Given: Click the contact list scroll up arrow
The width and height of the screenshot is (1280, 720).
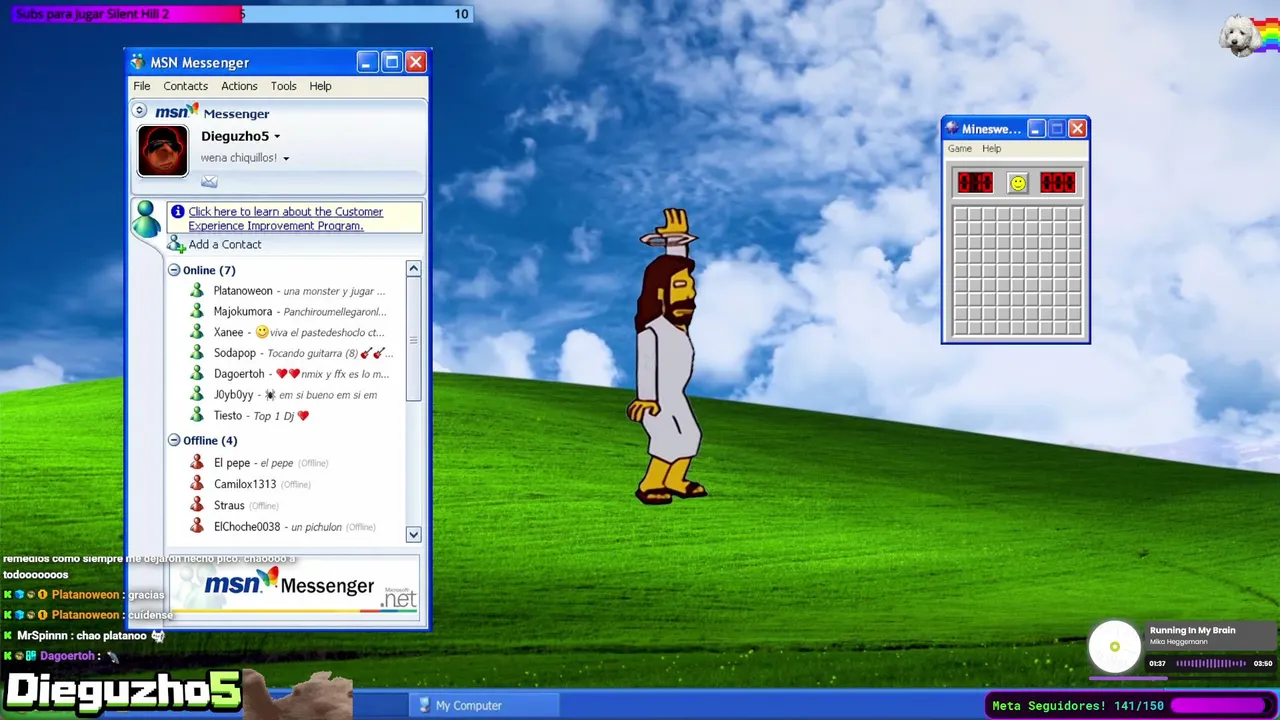Looking at the screenshot, I should [x=413, y=269].
